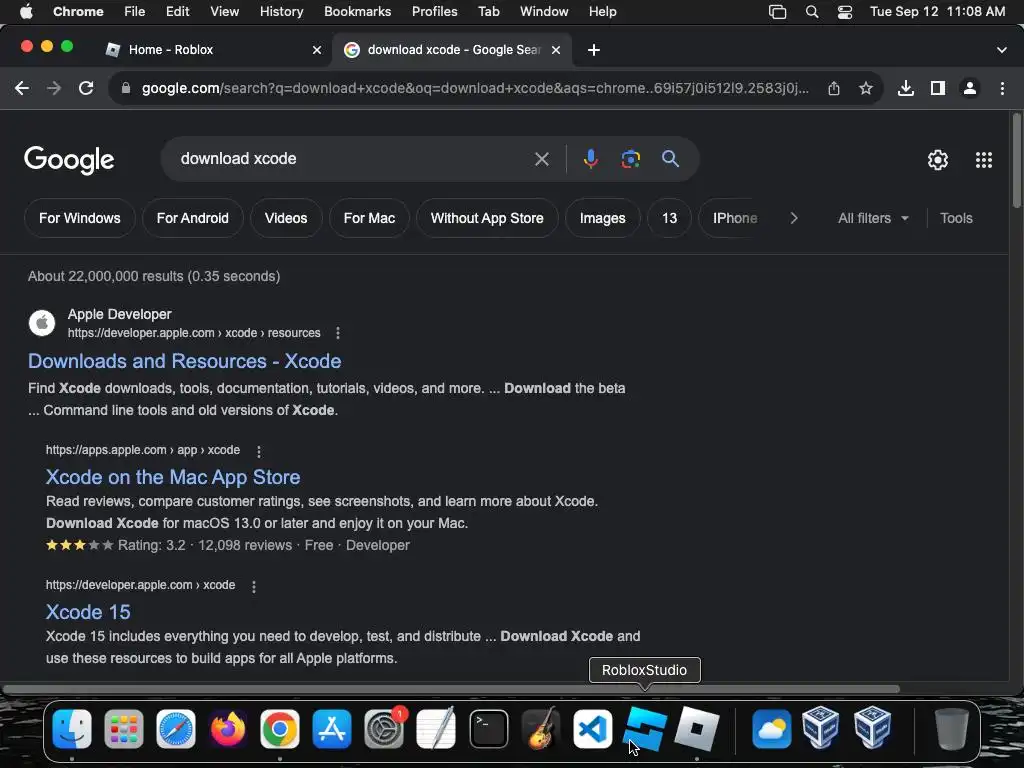
Task: Open options for Apple Developer result
Action: (x=338, y=333)
